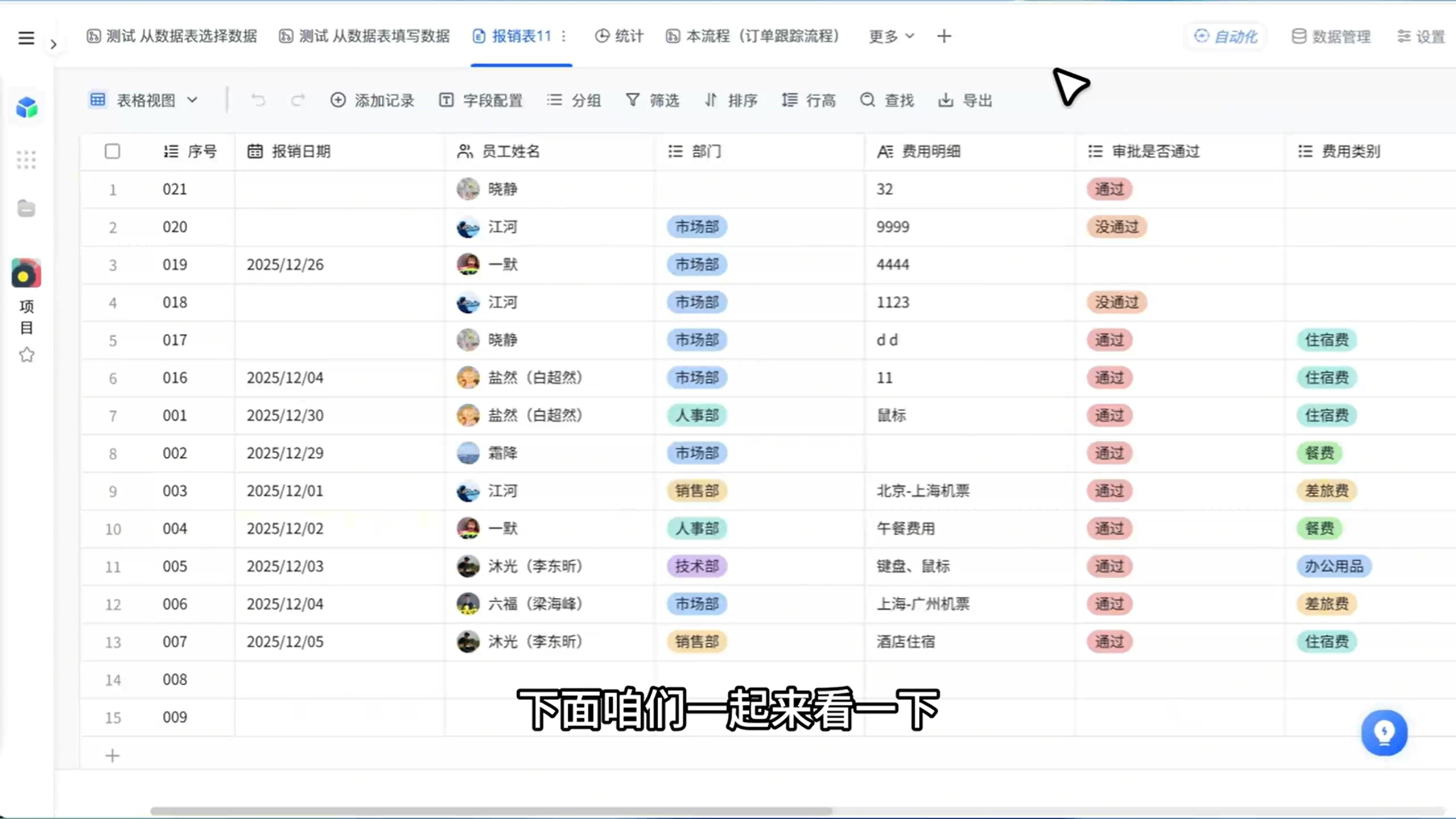Click 添加记录 to add a record
This screenshot has width=1456, height=819.
[372, 100]
